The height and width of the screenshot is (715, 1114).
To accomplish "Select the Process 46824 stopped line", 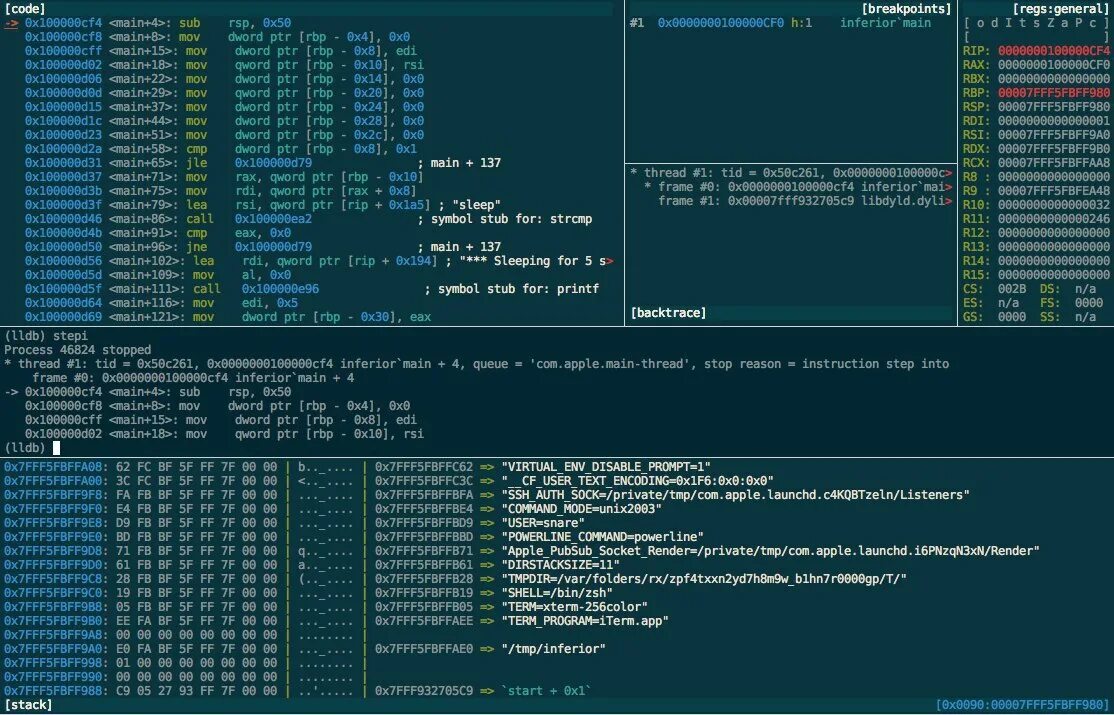I will (x=77, y=350).
